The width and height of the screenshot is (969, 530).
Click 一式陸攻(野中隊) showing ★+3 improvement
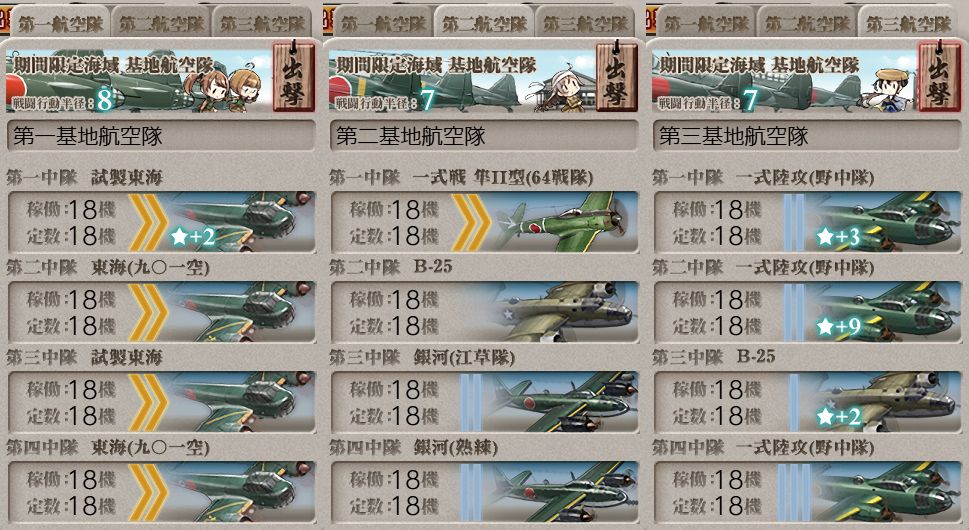[808, 222]
